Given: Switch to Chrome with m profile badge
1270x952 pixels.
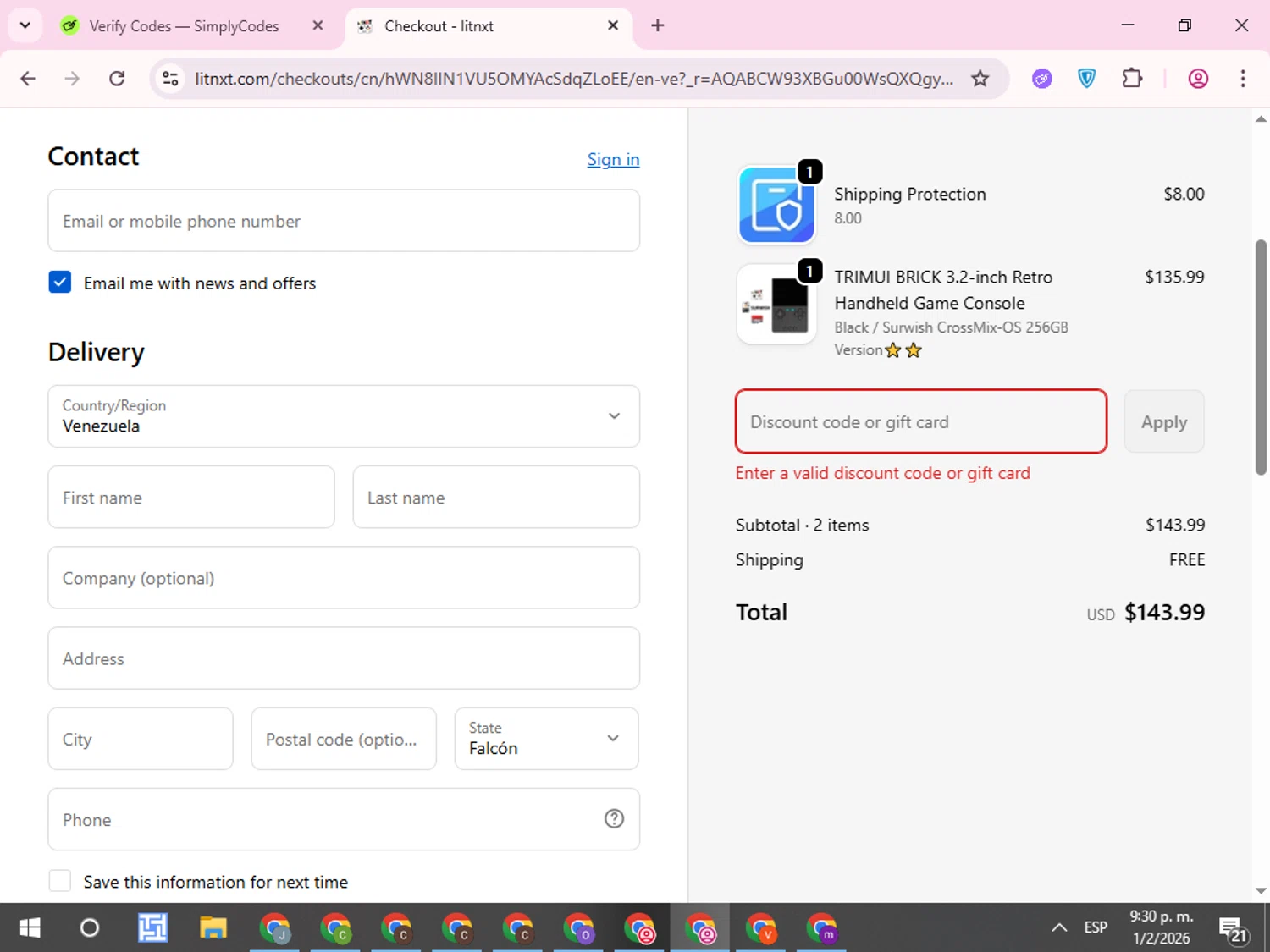Looking at the screenshot, I should point(823,927).
